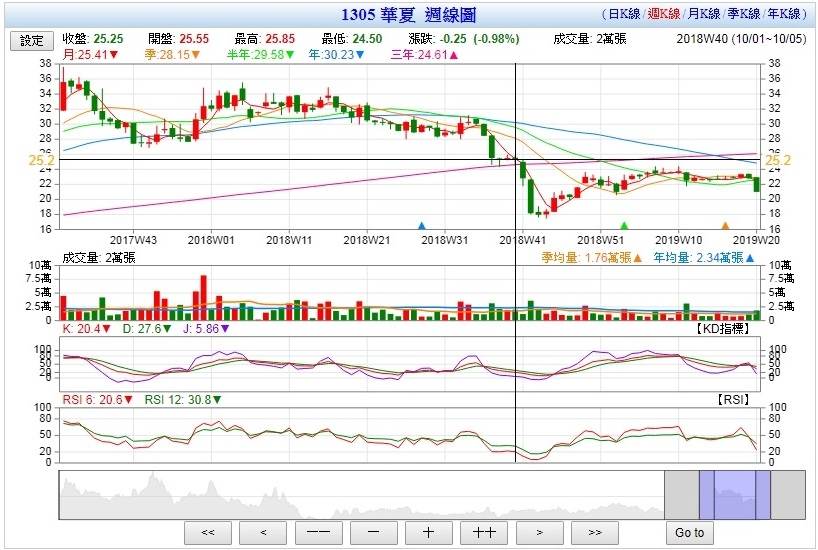Click the double minus zoom out button
Image resolution: width=818 pixels, height=550 pixels.
click(x=318, y=532)
